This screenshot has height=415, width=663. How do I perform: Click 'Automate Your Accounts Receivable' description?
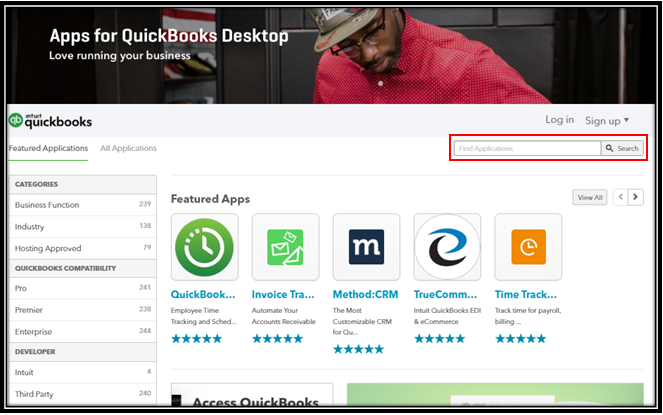coord(284,316)
